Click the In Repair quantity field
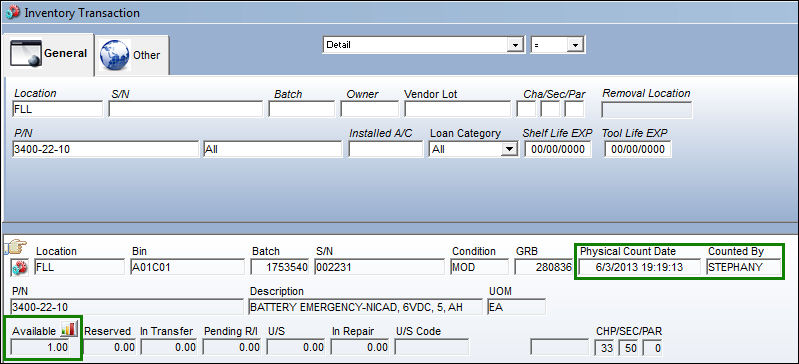Viewport: 799px width, 364px height. coord(359,347)
